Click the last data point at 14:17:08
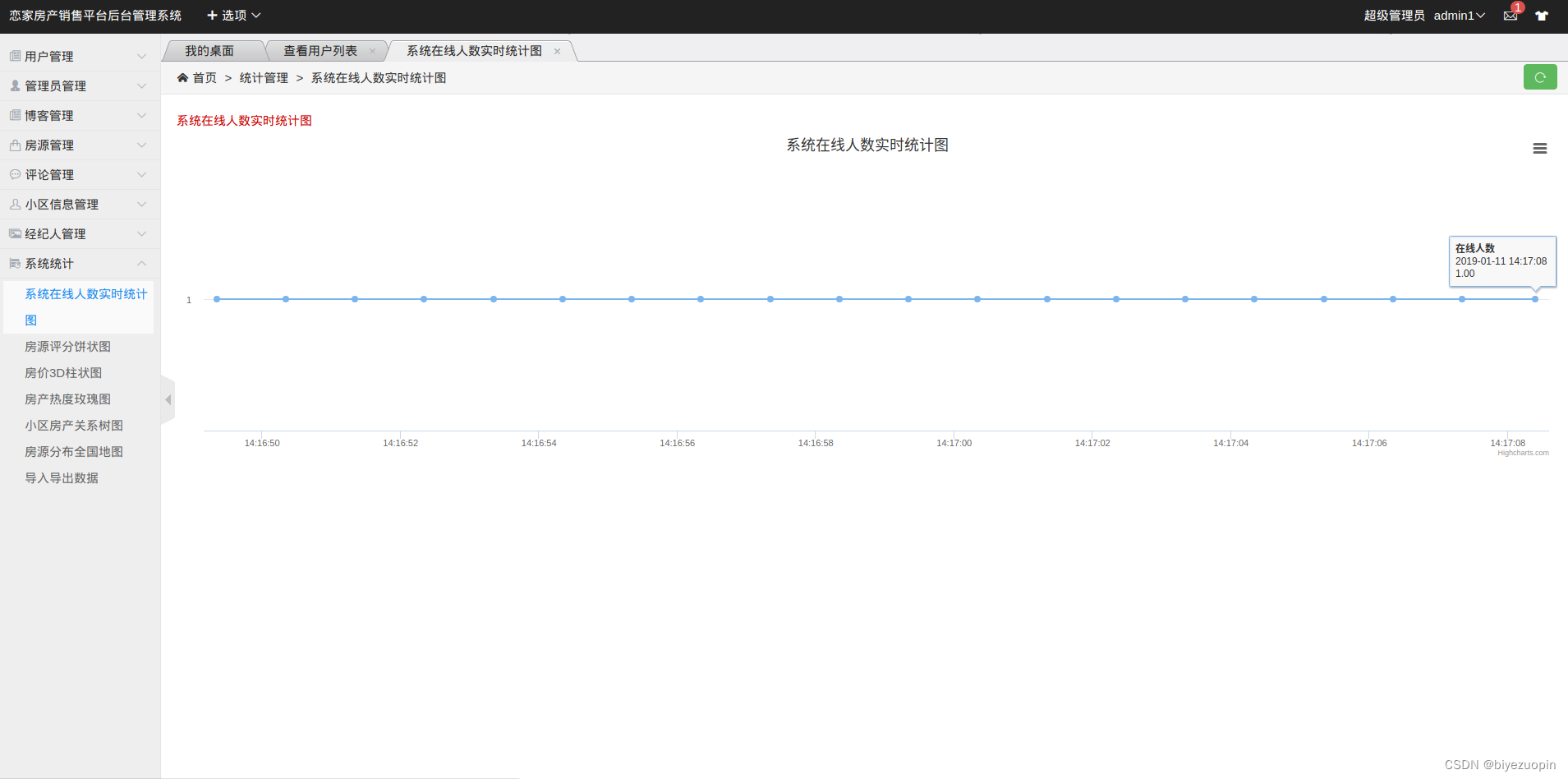Screen dimensions: 1568x779 [x=1535, y=299]
